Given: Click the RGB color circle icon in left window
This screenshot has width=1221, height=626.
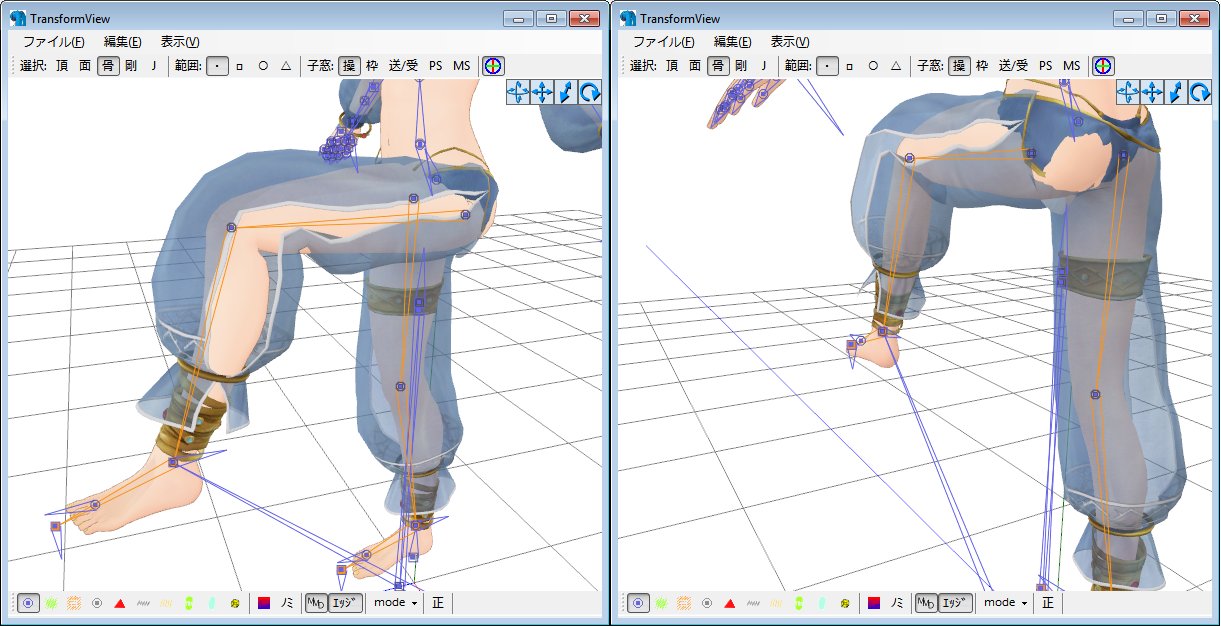Looking at the screenshot, I should pyautogui.click(x=493, y=66).
